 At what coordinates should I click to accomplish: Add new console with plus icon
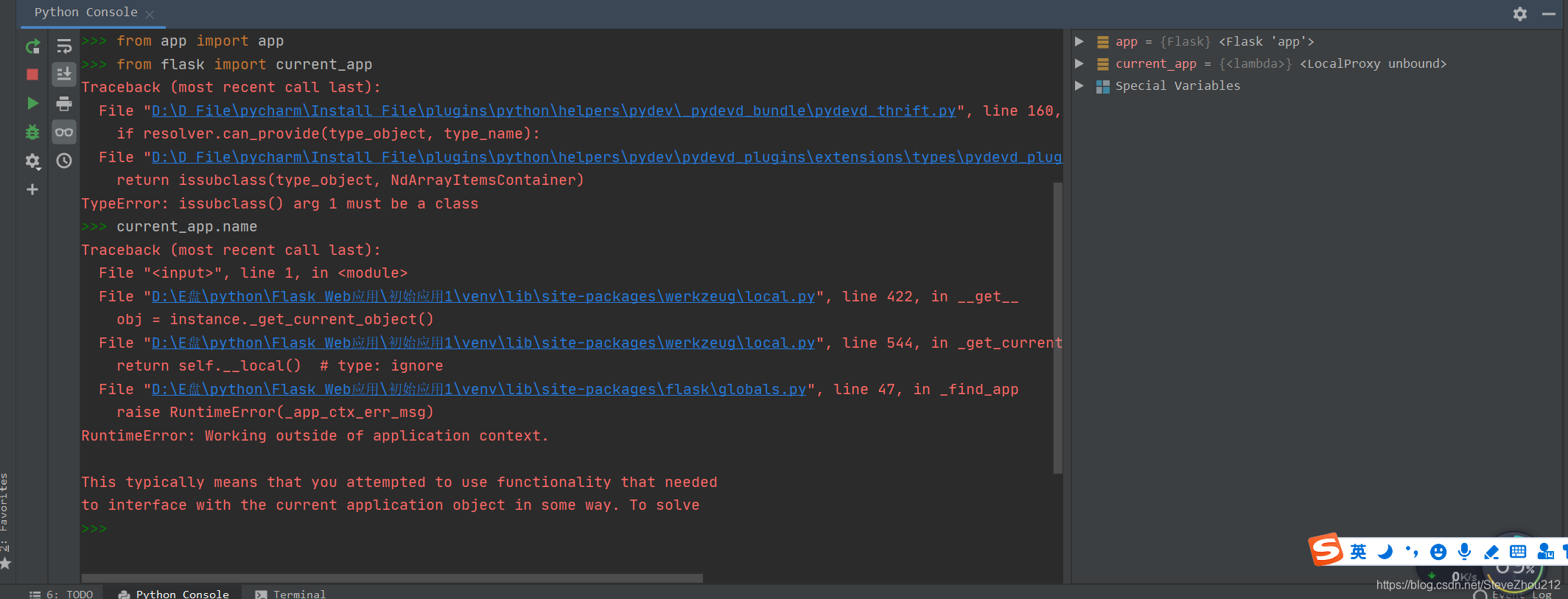tap(32, 189)
